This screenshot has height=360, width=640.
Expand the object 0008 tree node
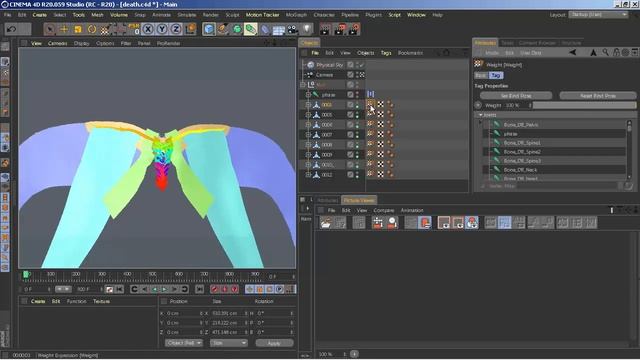pos(309,145)
